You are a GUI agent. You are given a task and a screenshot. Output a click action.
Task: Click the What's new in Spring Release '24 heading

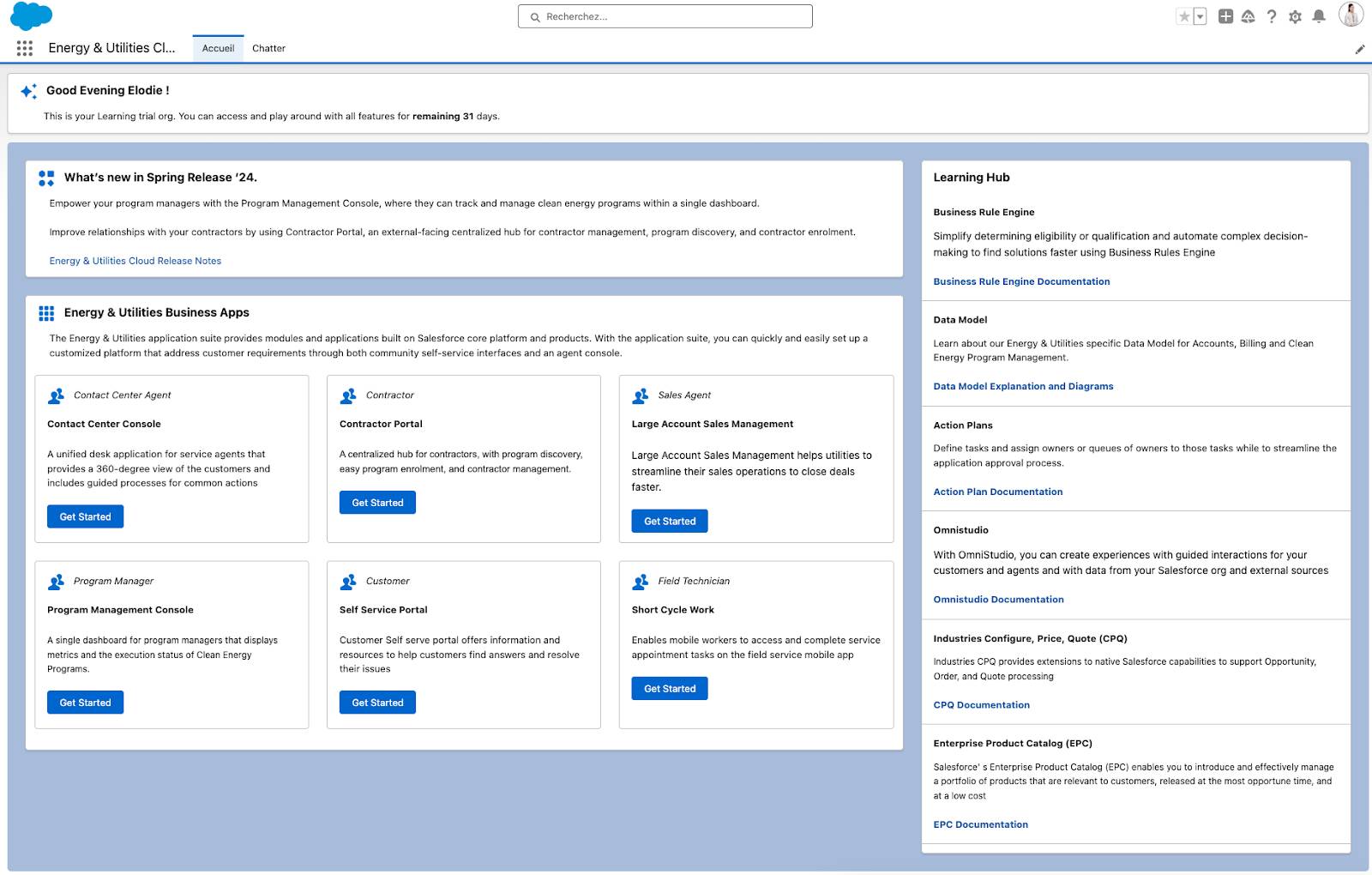pos(160,178)
